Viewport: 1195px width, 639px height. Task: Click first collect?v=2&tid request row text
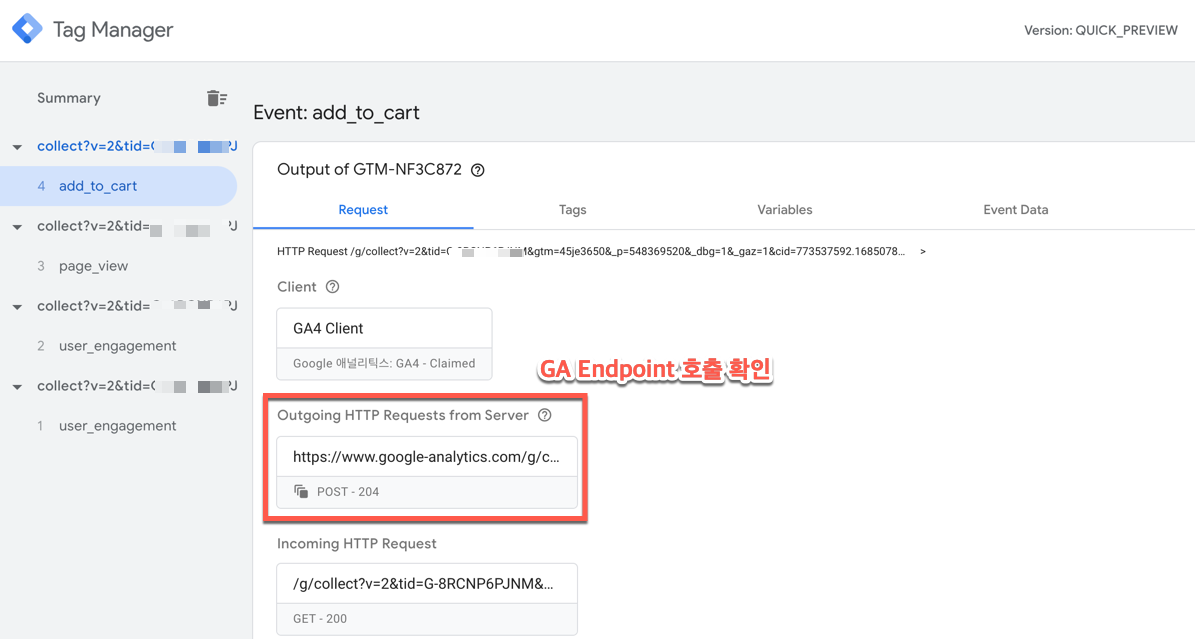[137, 146]
